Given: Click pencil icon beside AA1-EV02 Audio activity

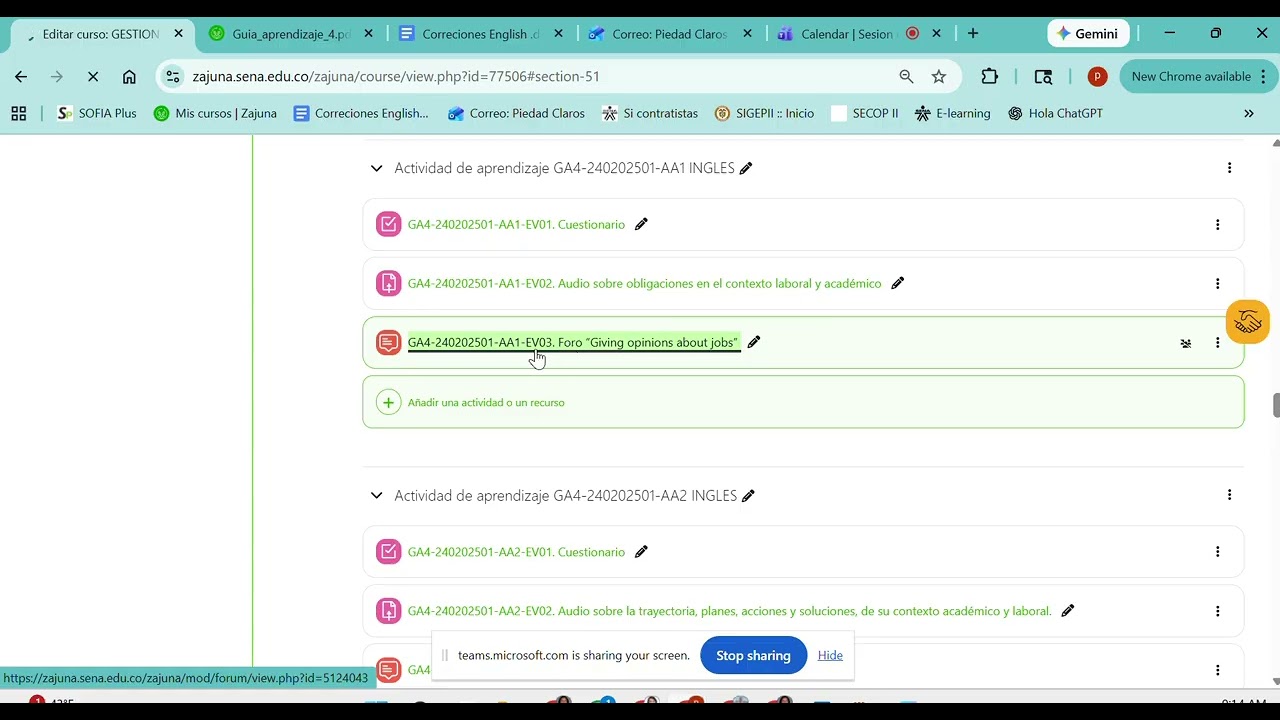Looking at the screenshot, I should click(x=898, y=283).
